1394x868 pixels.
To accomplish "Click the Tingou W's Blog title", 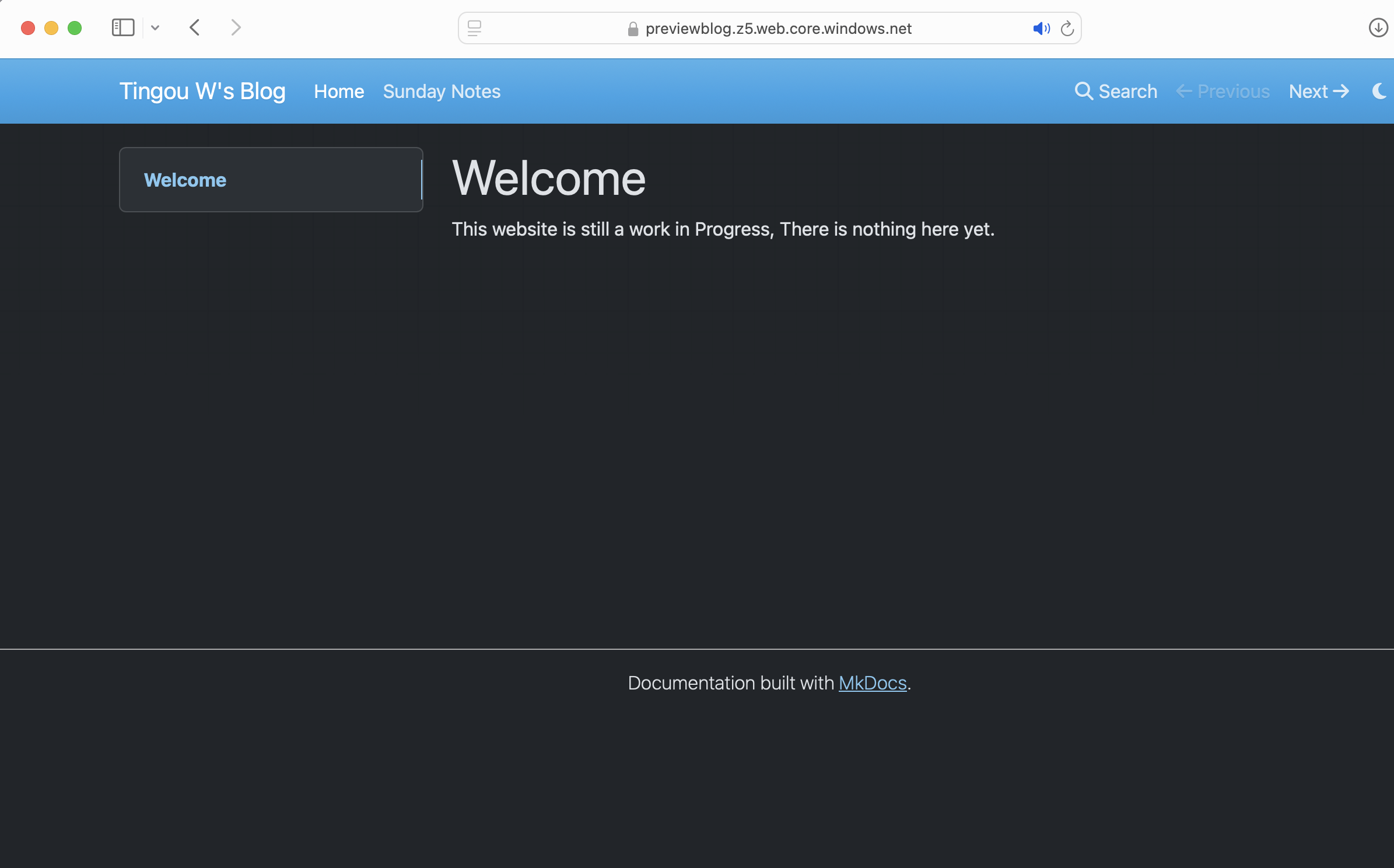I will coord(202,91).
